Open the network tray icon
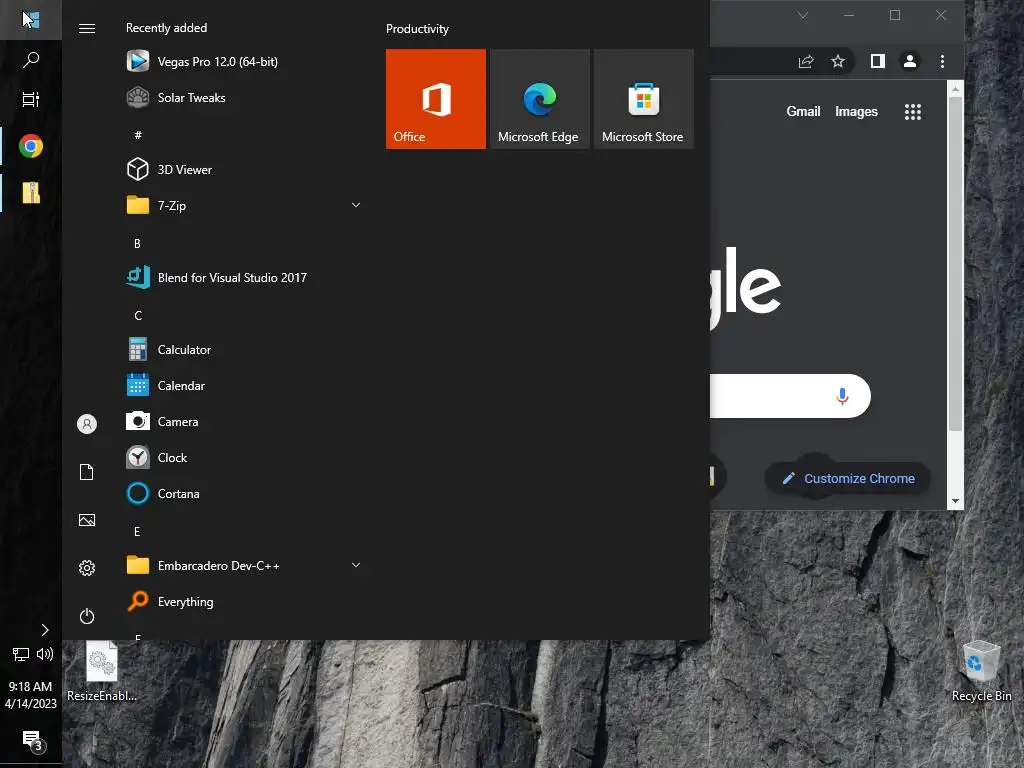The height and width of the screenshot is (768, 1024). (21, 654)
